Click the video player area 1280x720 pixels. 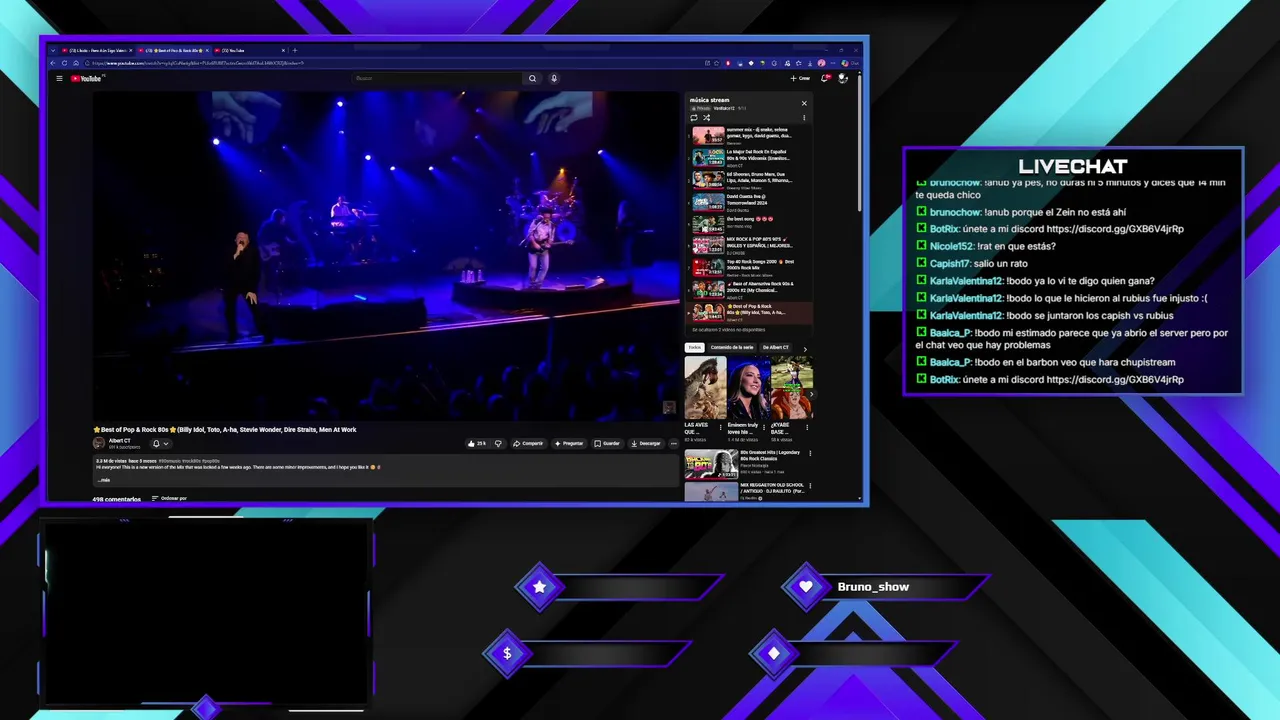pos(386,255)
